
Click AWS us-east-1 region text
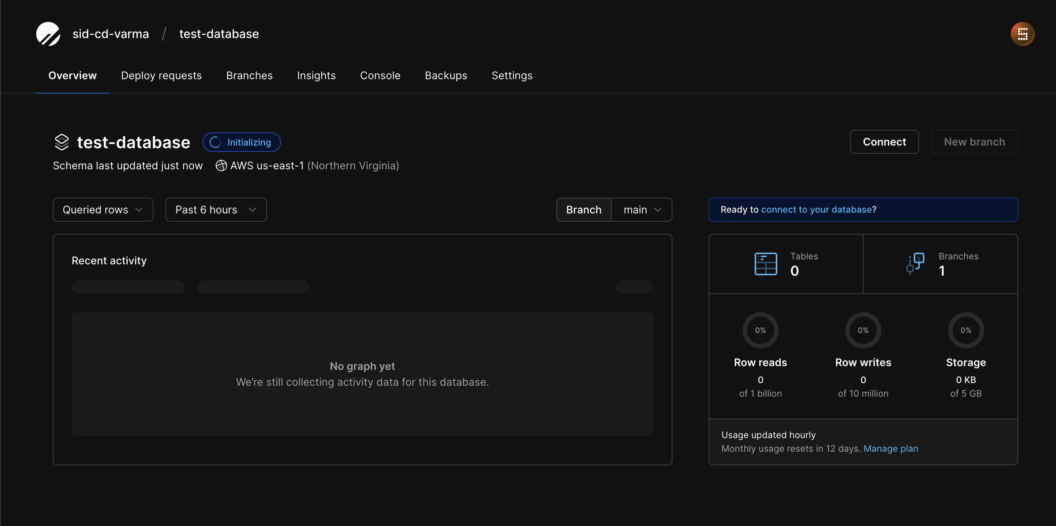tap(267, 166)
